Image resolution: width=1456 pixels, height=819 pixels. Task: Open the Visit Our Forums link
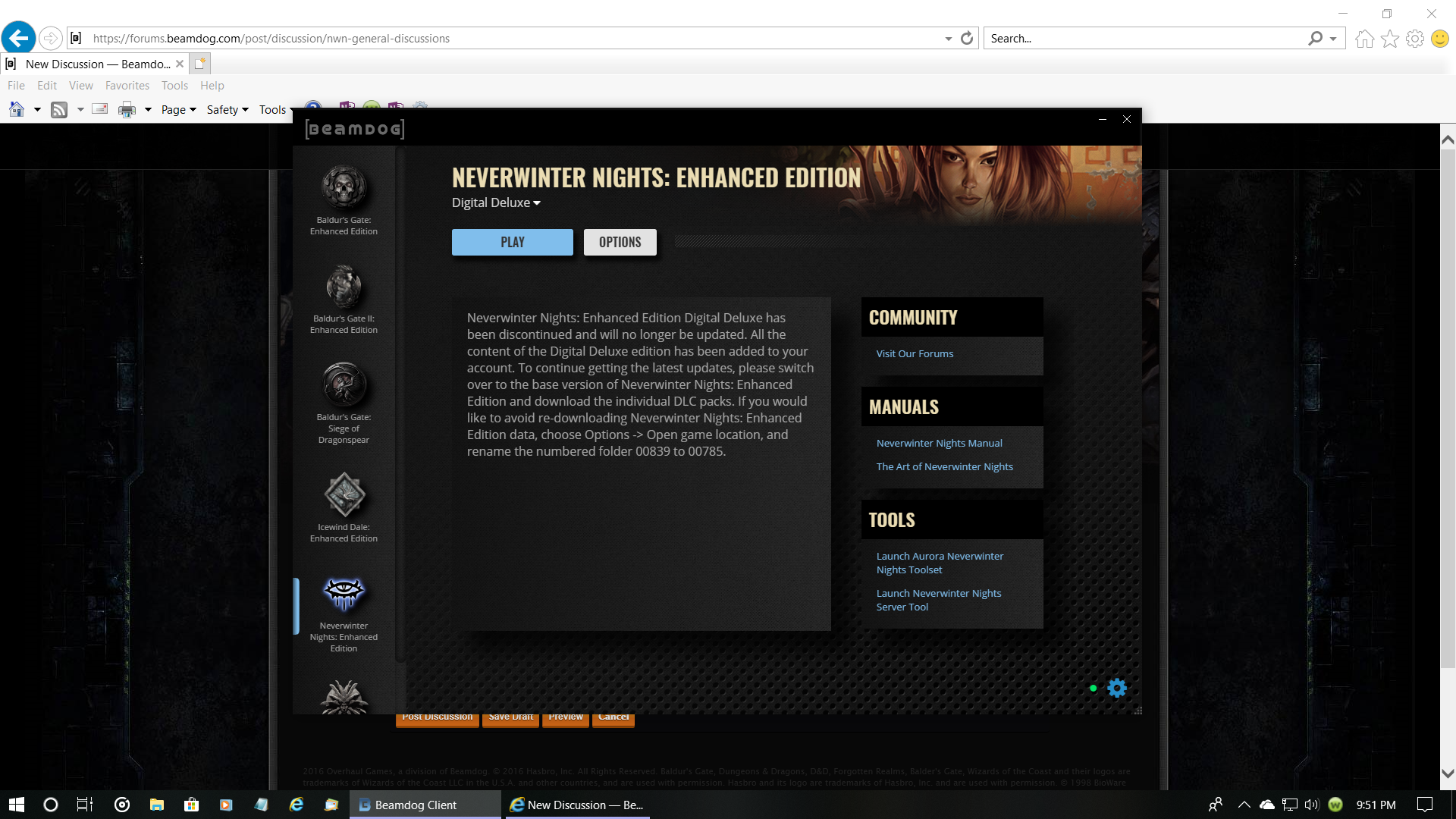[x=915, y=353]
